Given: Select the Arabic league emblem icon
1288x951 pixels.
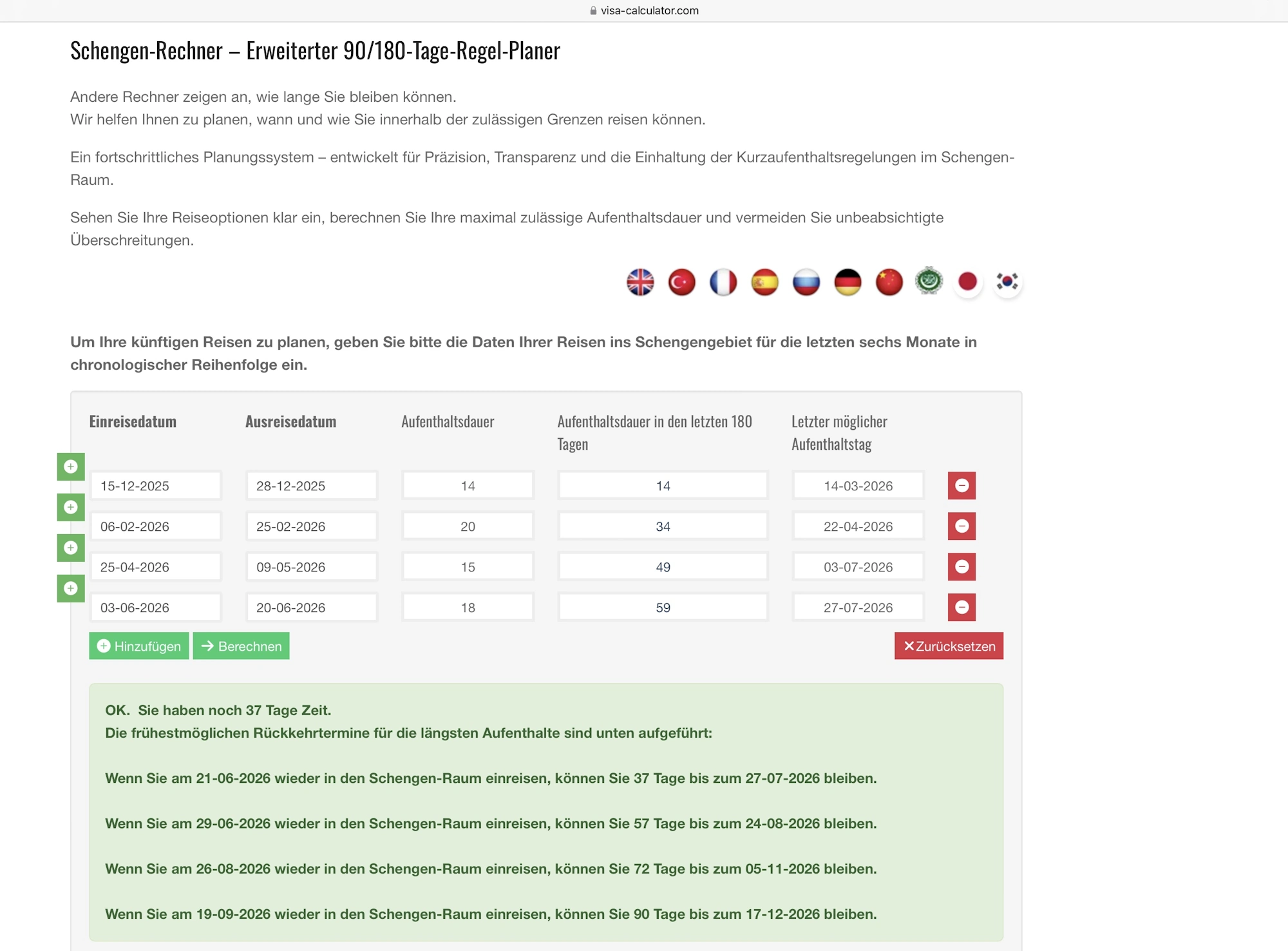Looking at the screenshot, I should coord(929,281).
